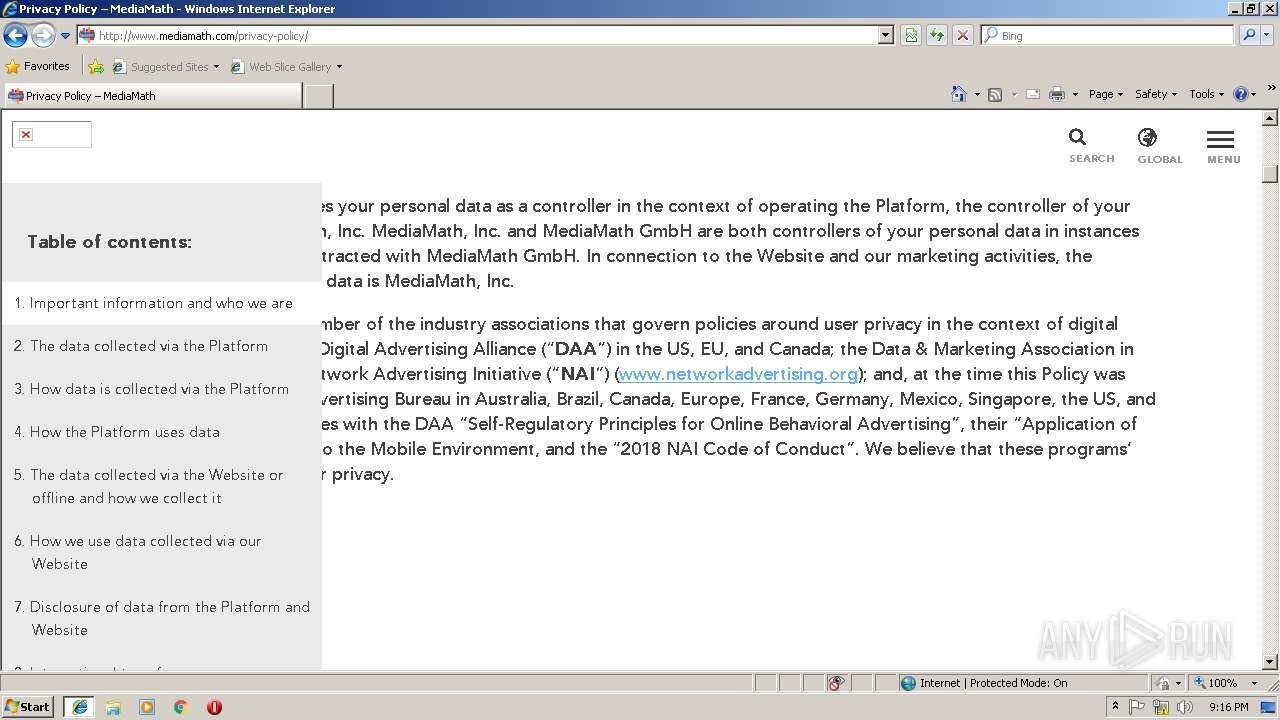
Task: Open the www.networkadvertising.org link
Action: click(738, 374)
